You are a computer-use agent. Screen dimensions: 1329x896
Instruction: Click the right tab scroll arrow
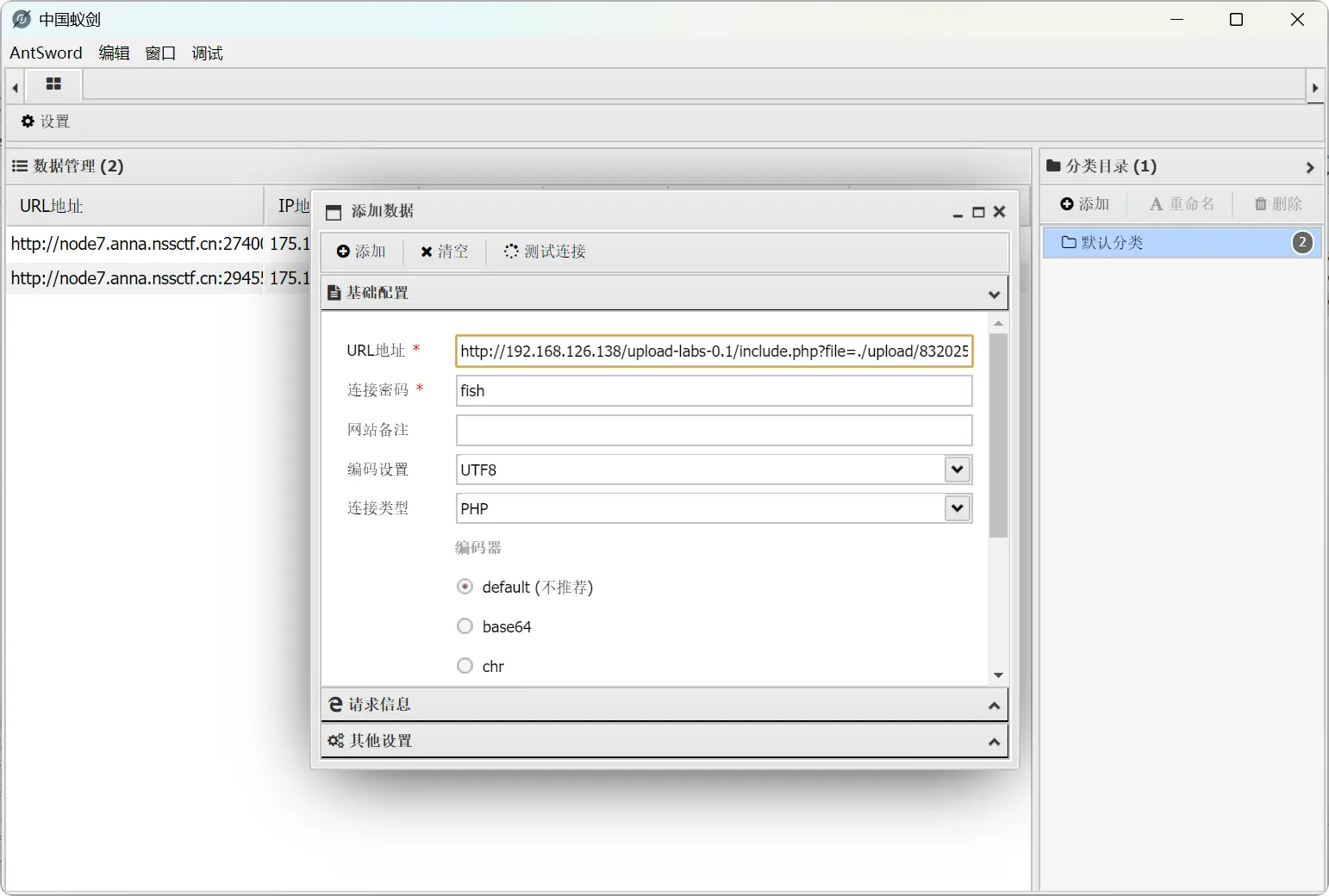pyautogui.click(x=1315, y=88)
